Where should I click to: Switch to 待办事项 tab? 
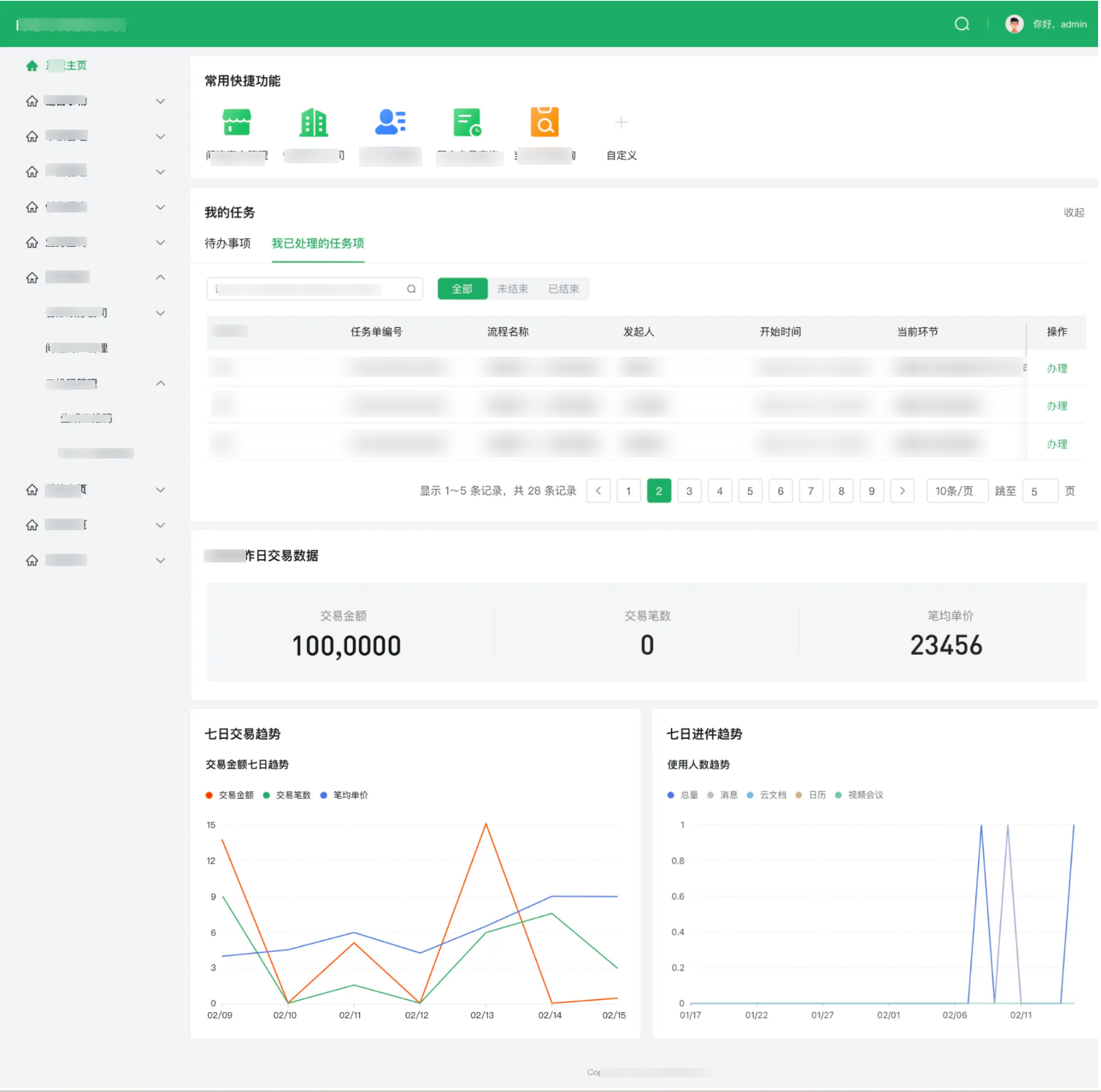tap(228, 243)
